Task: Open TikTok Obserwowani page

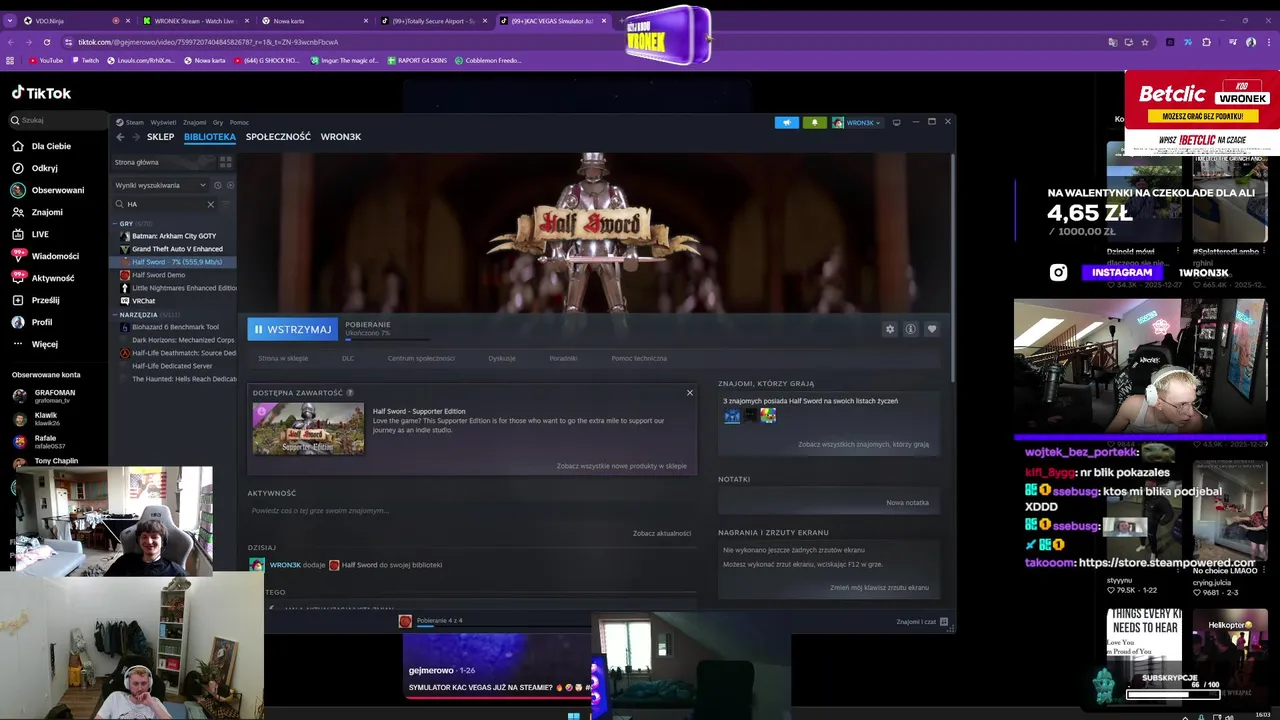Action: point(58,190)
